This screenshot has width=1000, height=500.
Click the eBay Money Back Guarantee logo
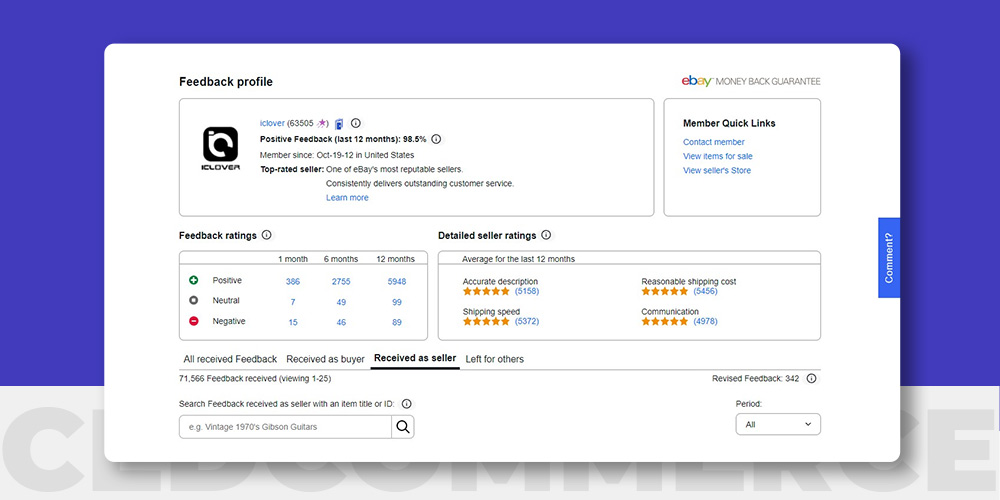pyautogui.click(x=751, y=81)
